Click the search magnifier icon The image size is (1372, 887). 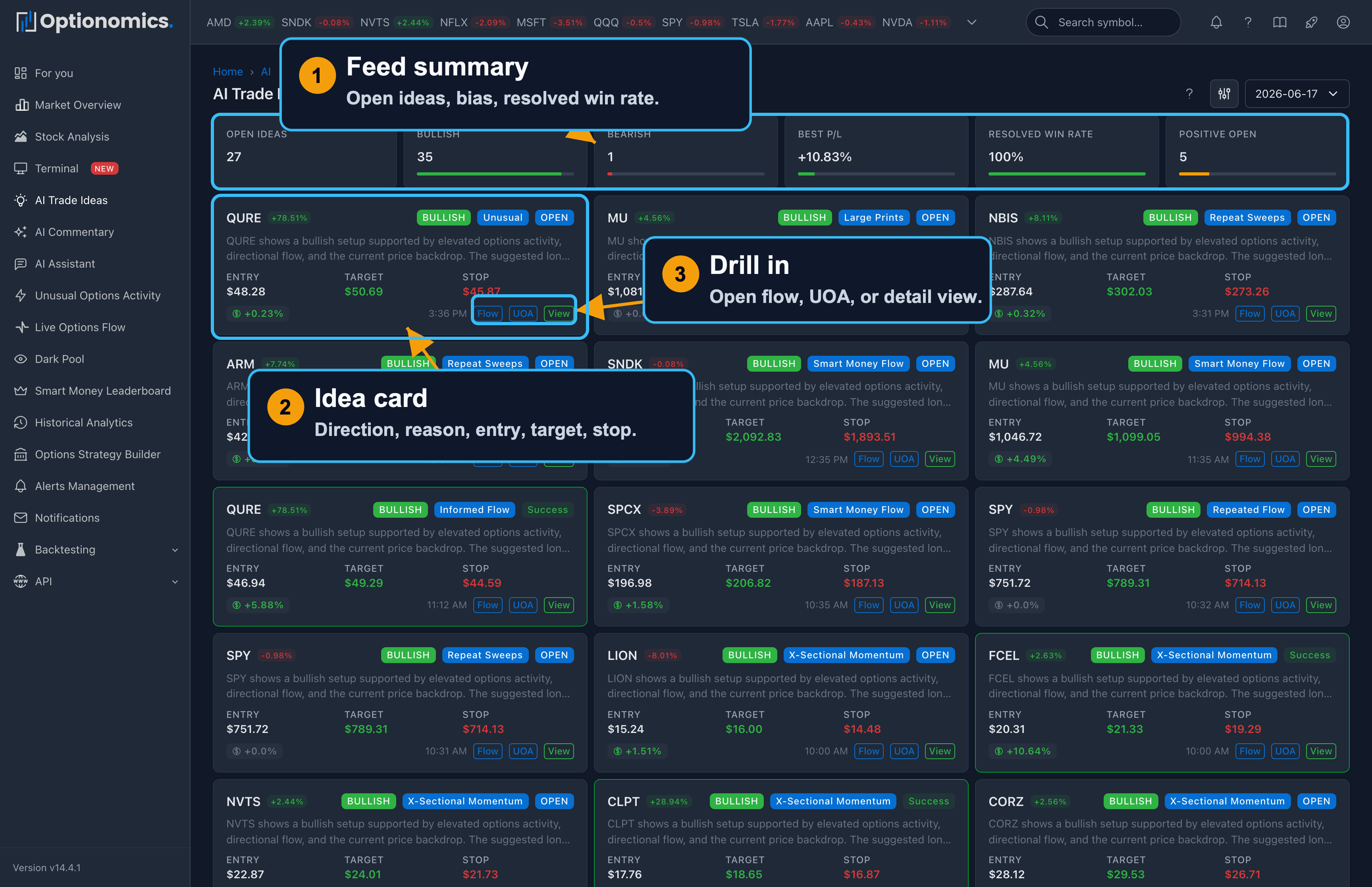(x=1041, y=23)
